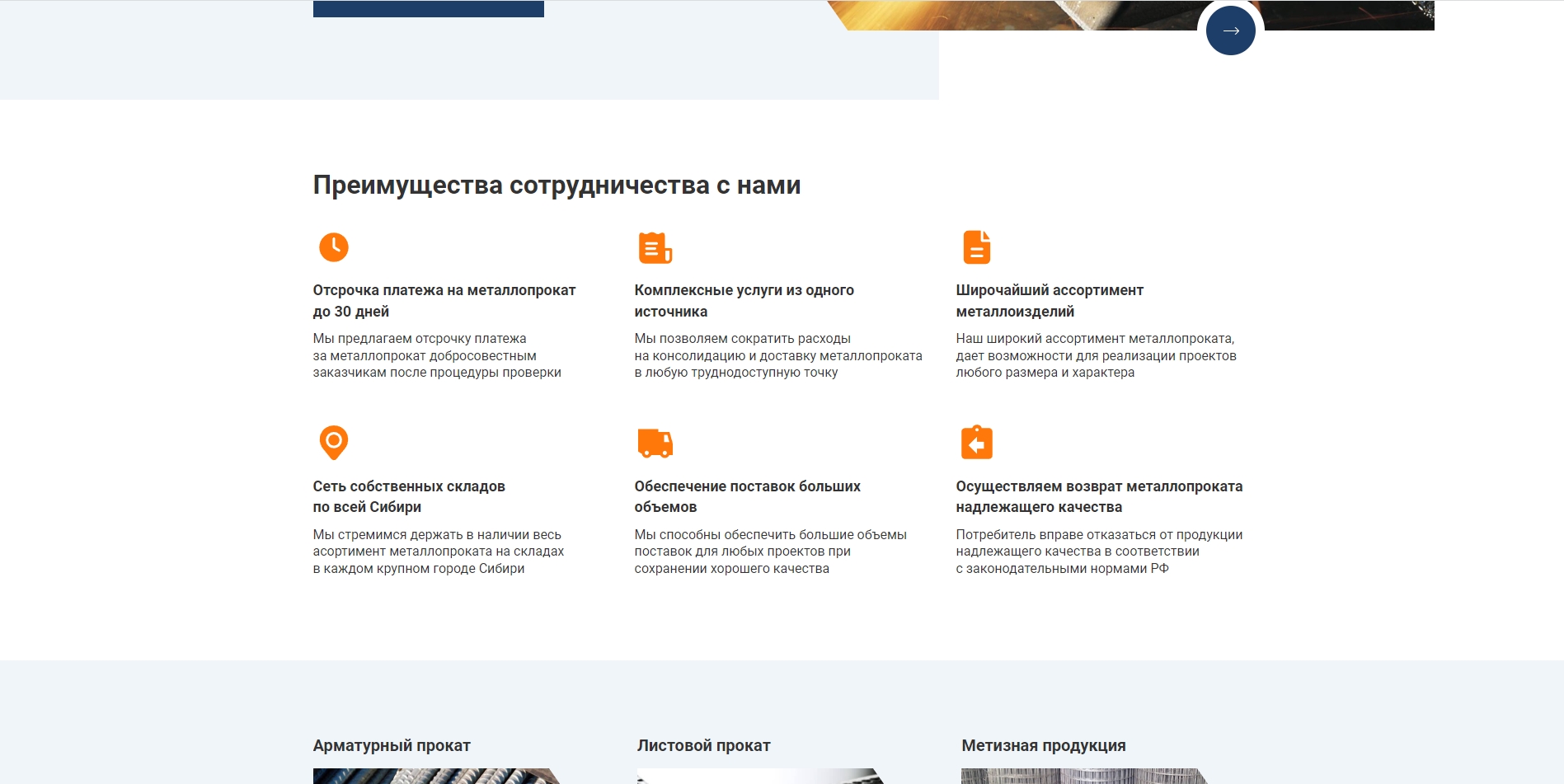Click the orange delivery truck icon

655,443
